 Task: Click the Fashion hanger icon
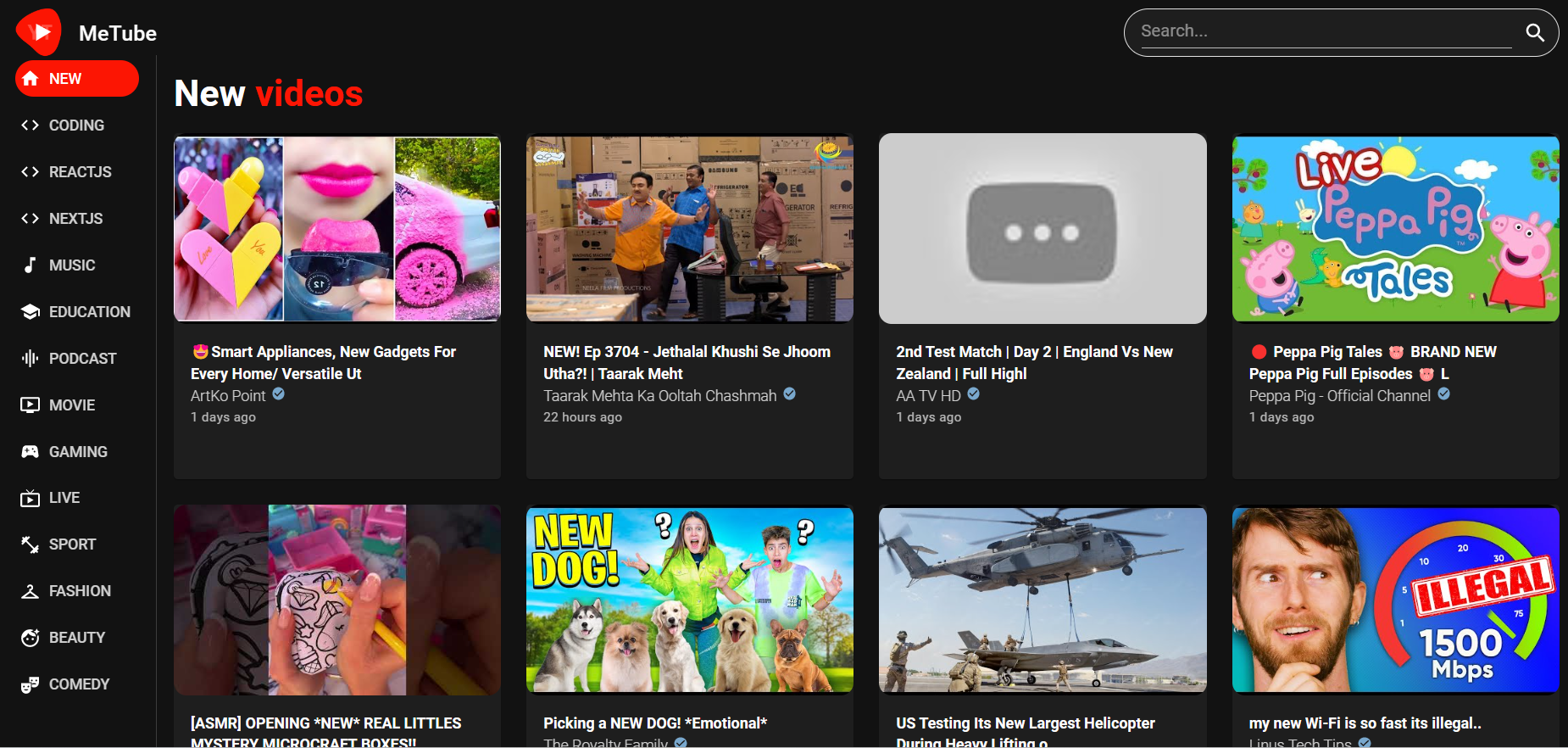coord(31,591)
